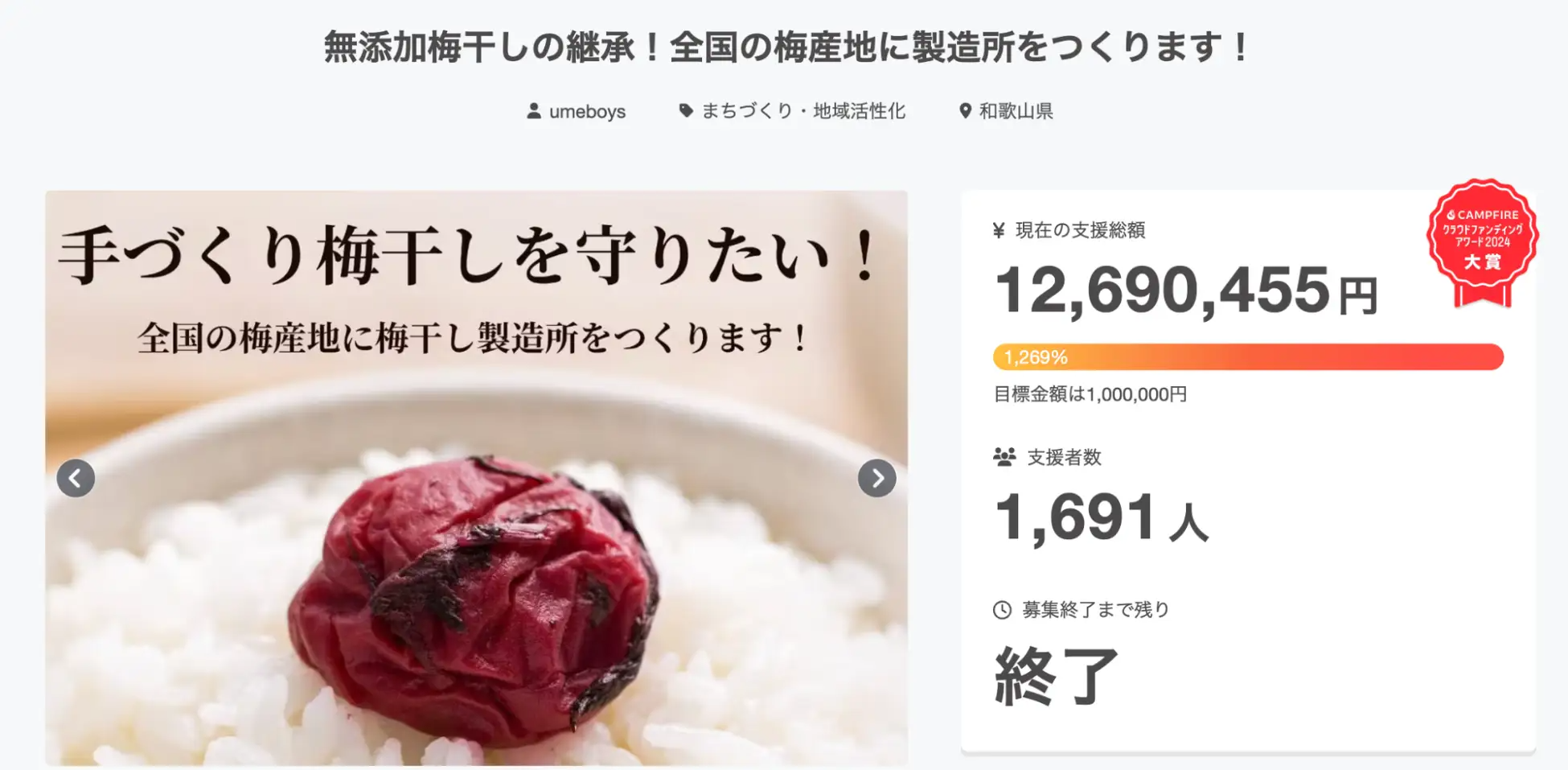The image size is (1568, 770).
Task: Click the tag icon beside まちづくり category
Action: (686, 110)
